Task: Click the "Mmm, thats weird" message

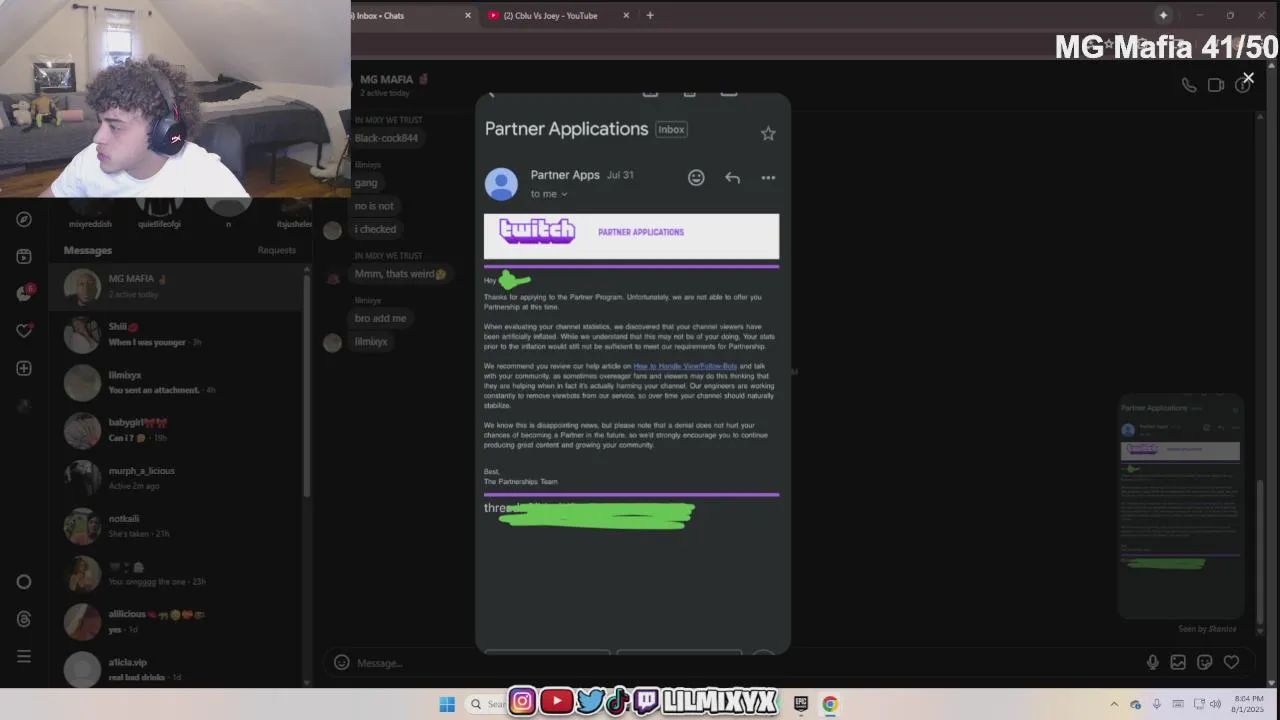Action: click(x=400, y=274)
